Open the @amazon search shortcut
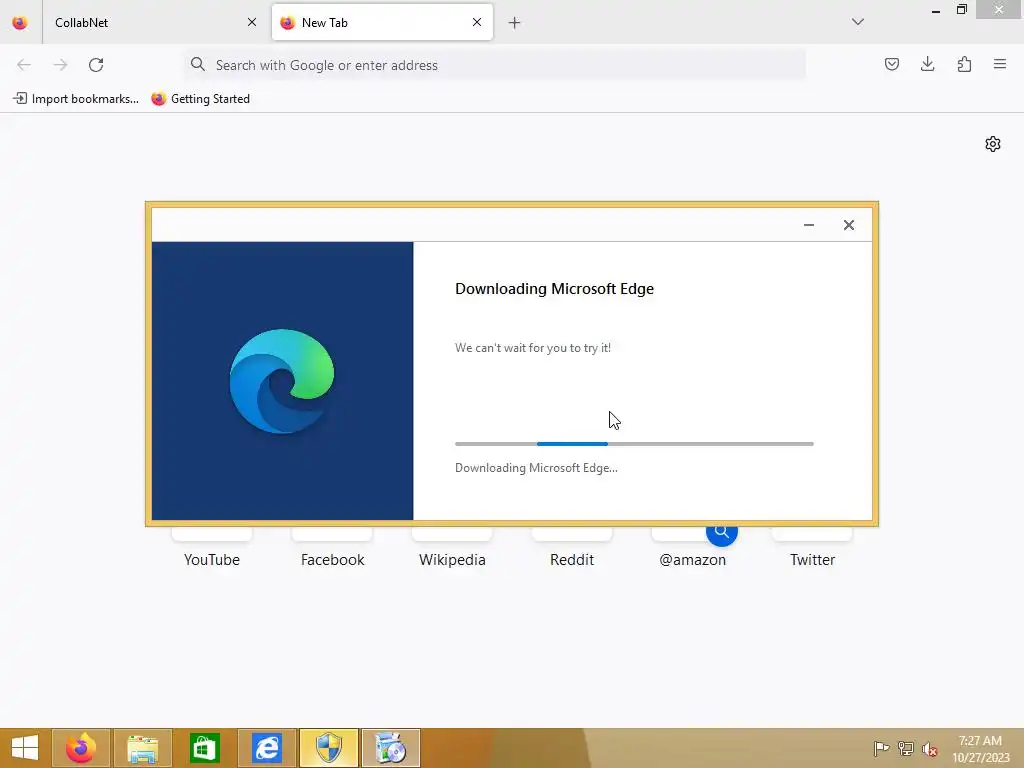 point(692,547)
